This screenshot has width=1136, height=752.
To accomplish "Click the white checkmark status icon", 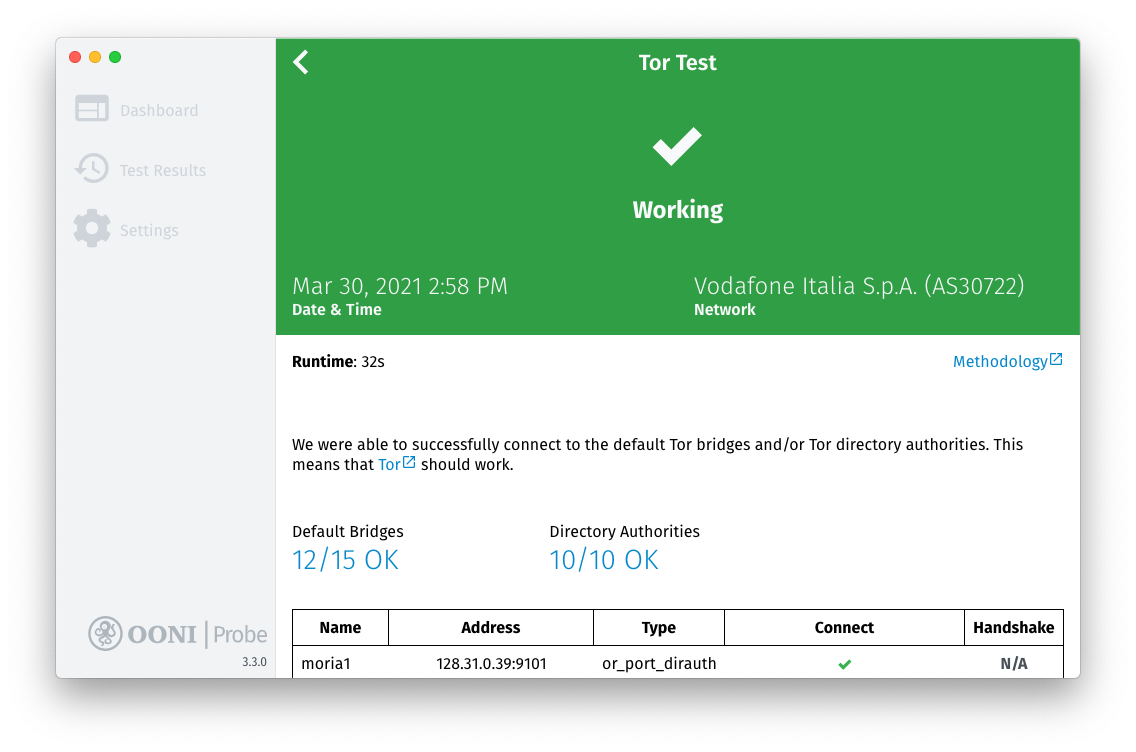I will pyautogui.click(x=677, y=147).
